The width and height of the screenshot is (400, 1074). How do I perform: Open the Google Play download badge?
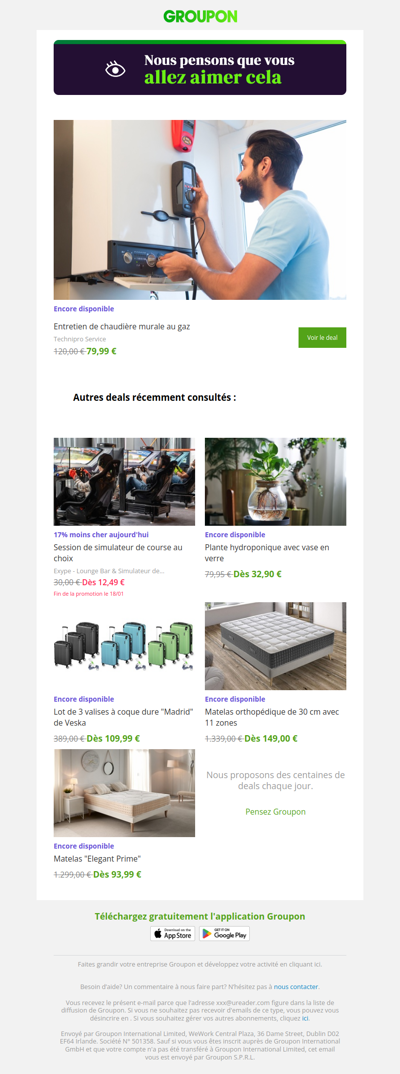pyautogui.click(x=225, y=934)
